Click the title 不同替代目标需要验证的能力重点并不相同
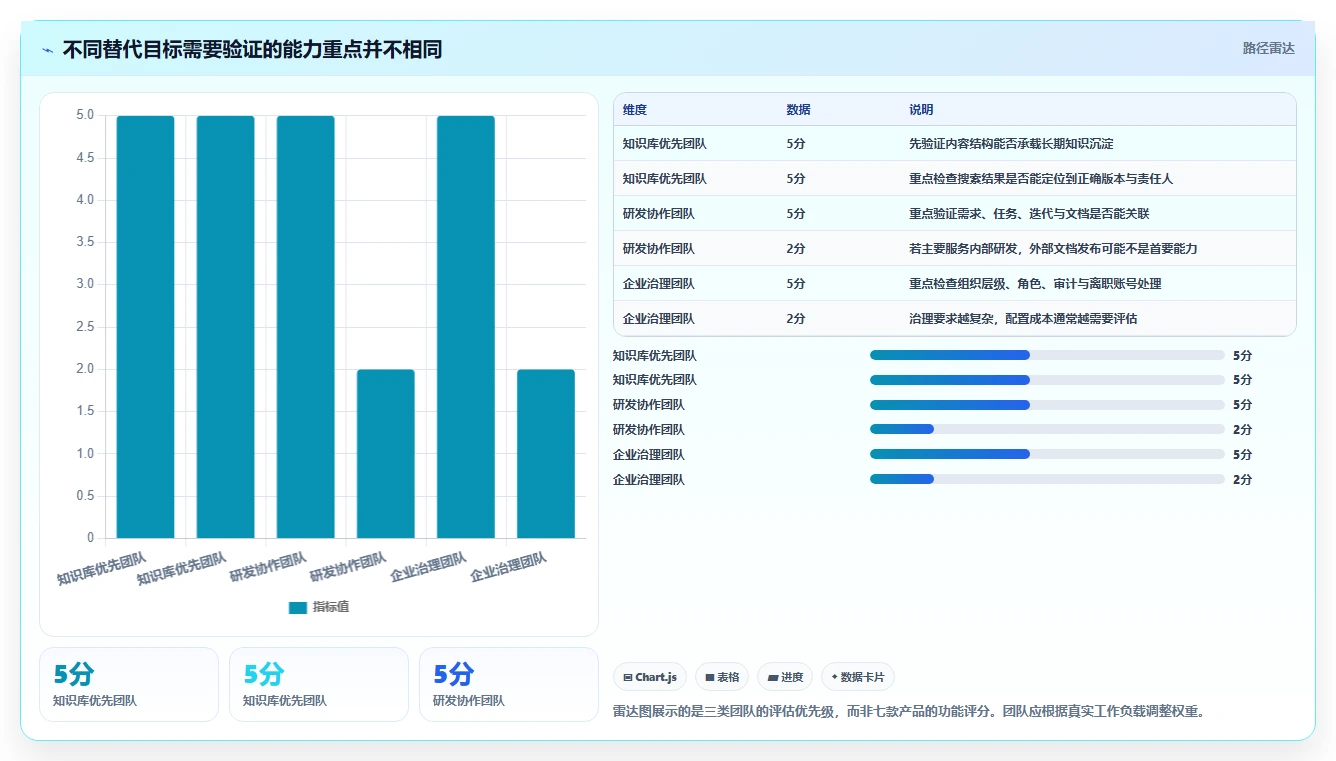 (252, 50)
